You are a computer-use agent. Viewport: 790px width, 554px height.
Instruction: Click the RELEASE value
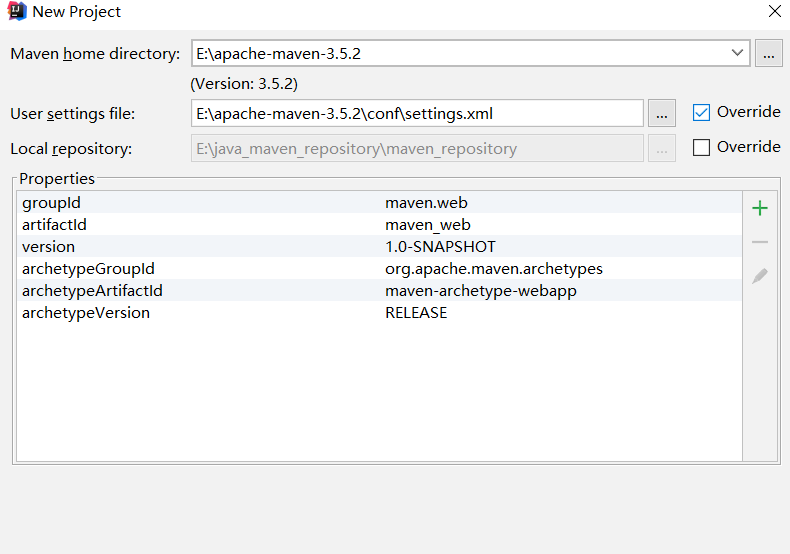pos(416,313)
